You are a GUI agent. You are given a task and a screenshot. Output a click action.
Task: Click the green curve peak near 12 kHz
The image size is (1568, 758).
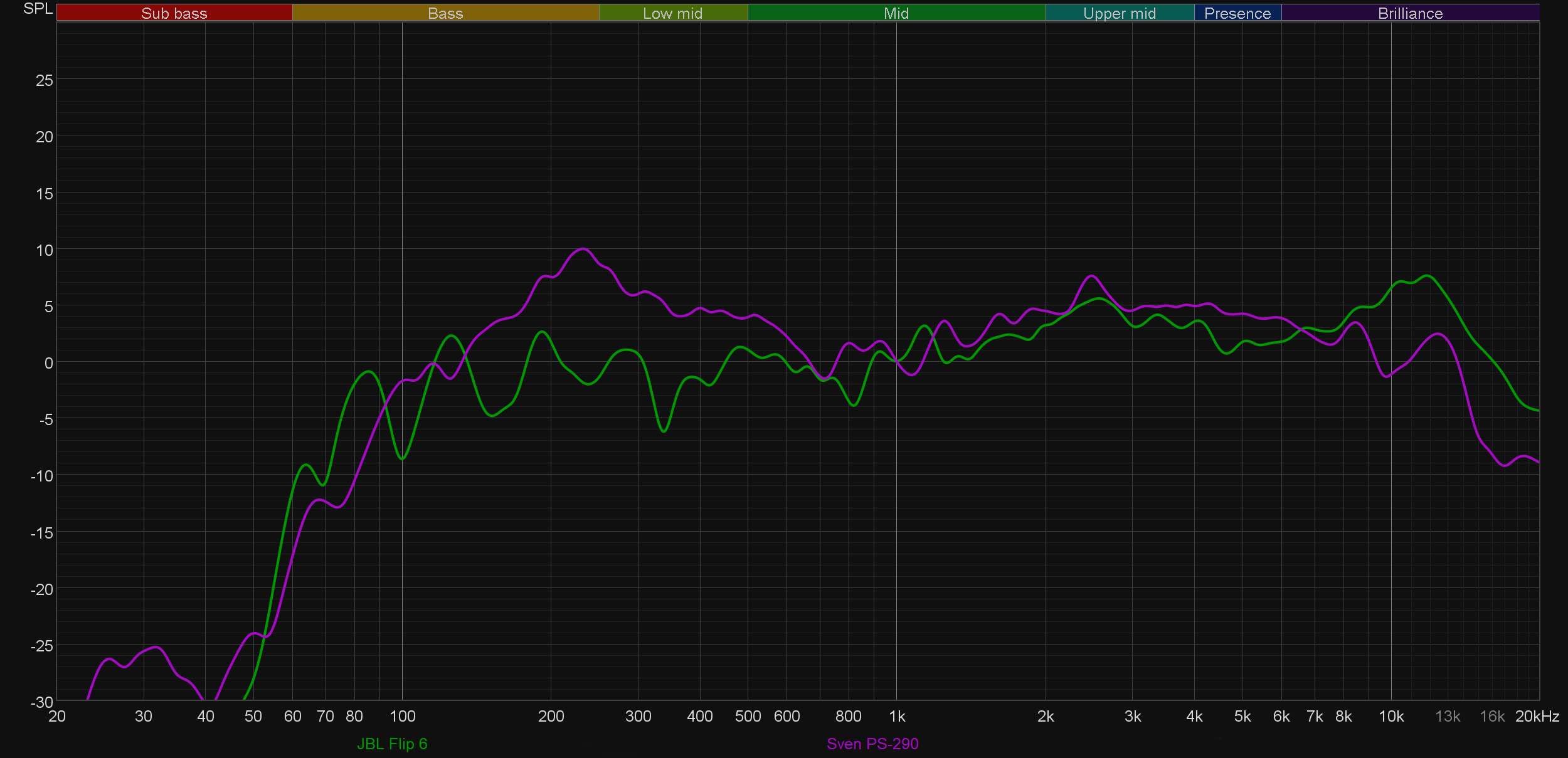(1428, 276)
